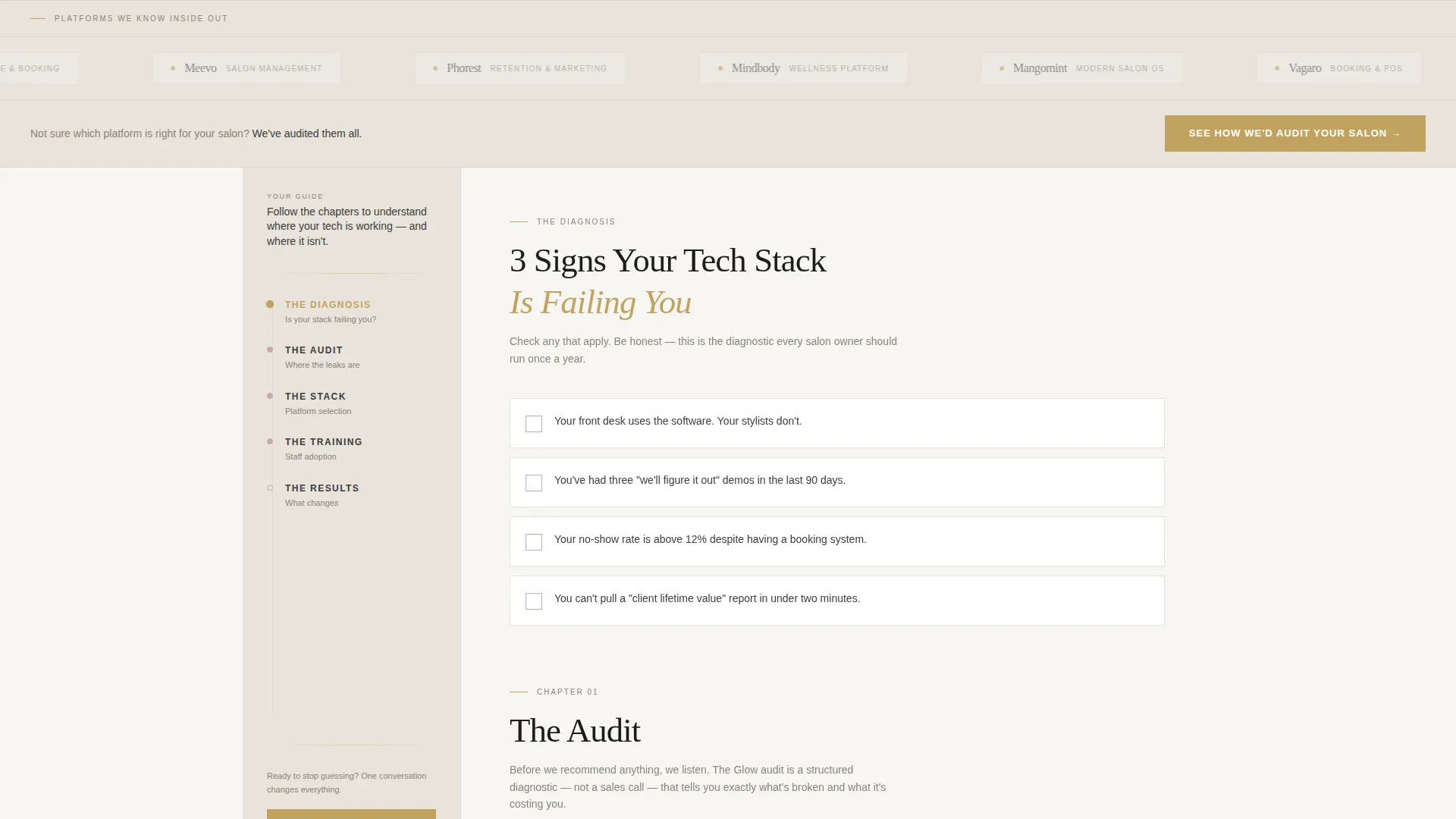Select the Mindbody Wellness Platform chip
Viewport: 1456px width, 819px height.
804,68
